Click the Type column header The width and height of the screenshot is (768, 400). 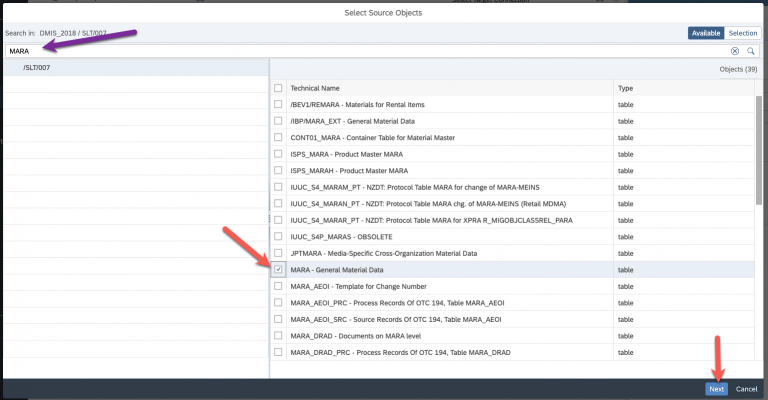click(x=625, y=88)
